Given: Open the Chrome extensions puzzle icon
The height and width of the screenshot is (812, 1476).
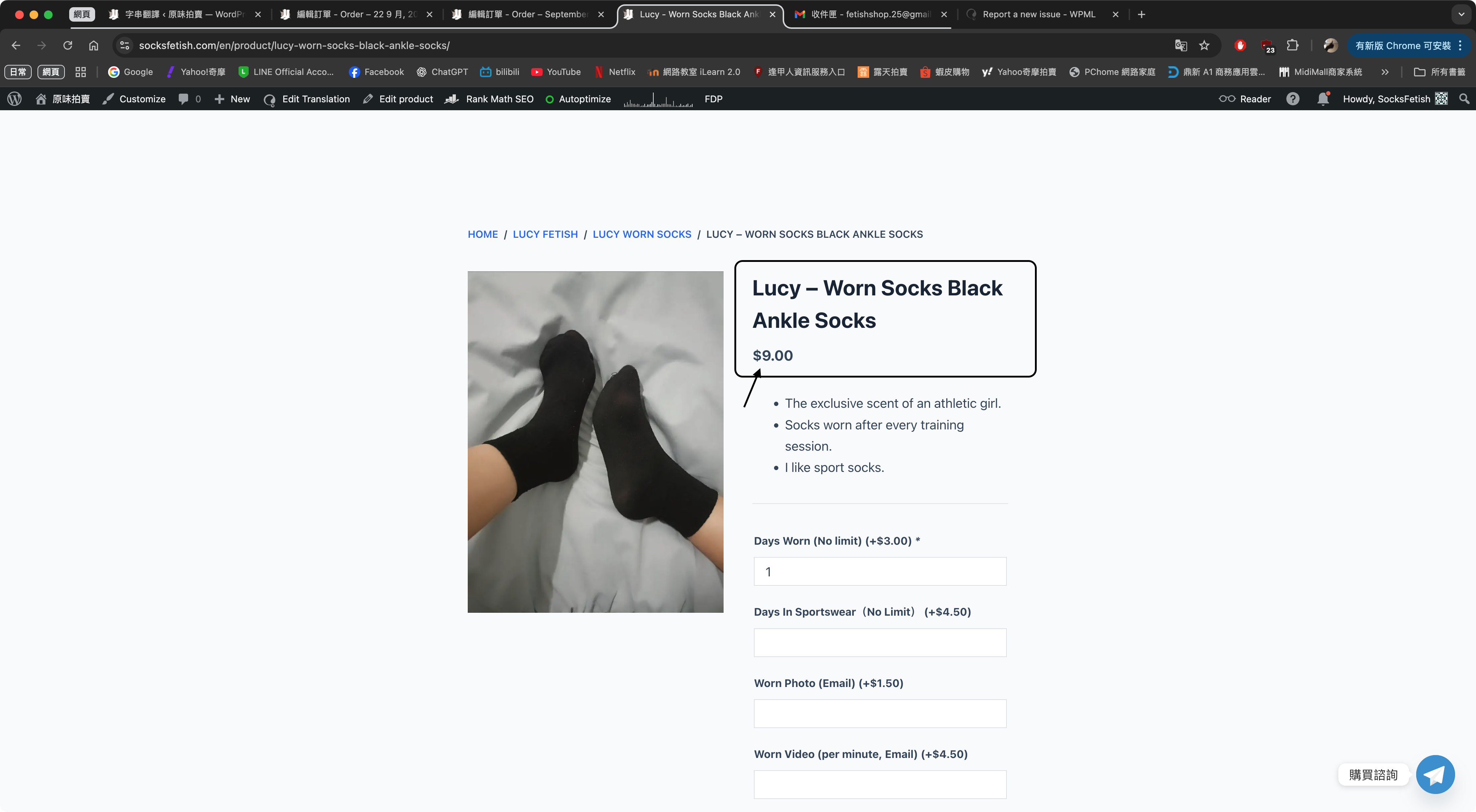Looking at the screenshot, I should [x=1293, y=45].
